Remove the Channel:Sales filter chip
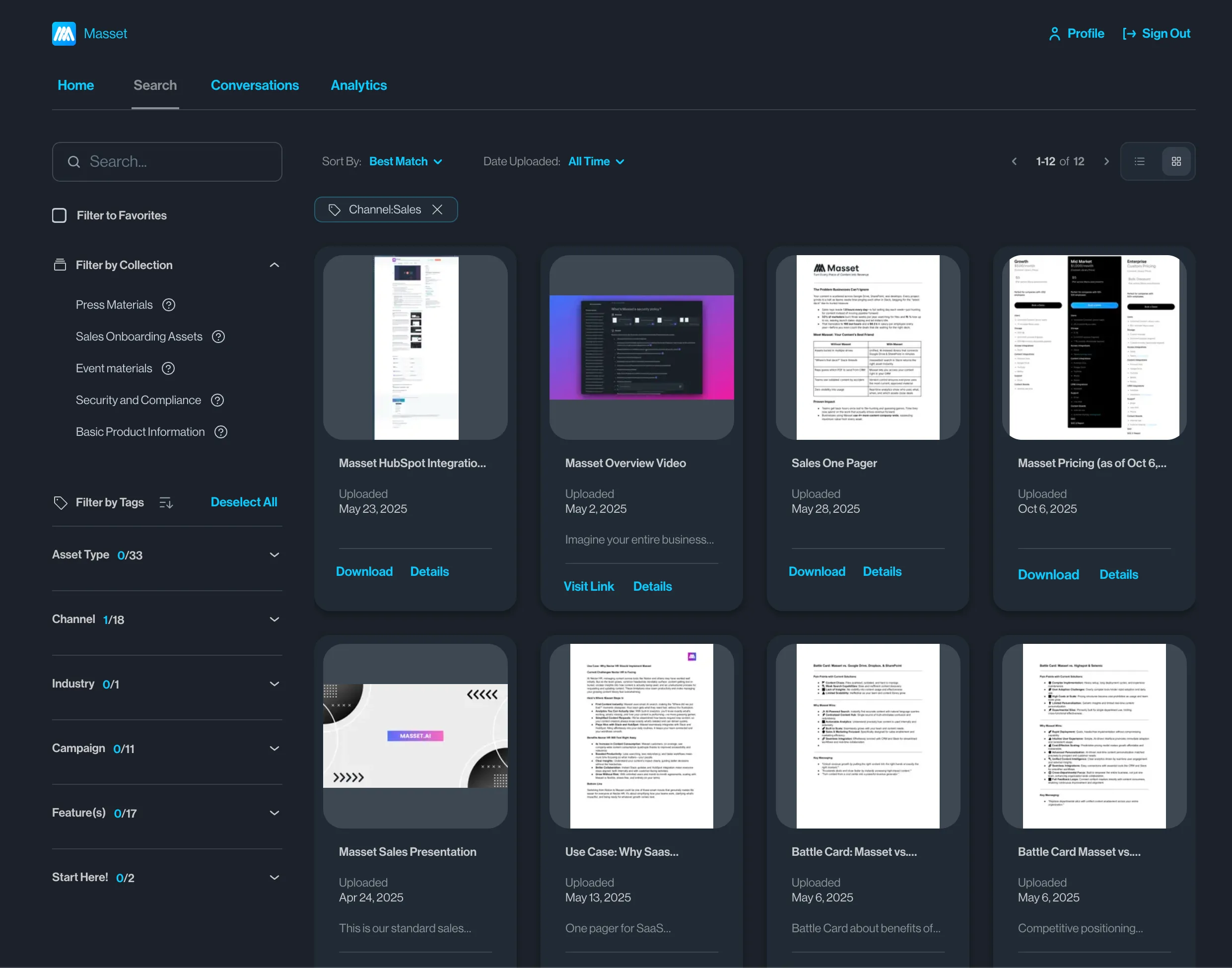 click(437, 209)
